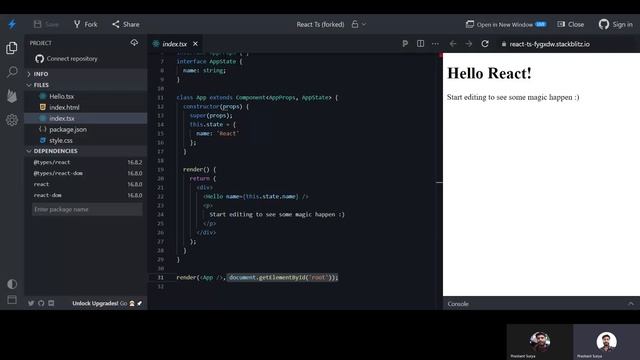Click the React Ts (forked) project title
This screenshot has height=360, width=640.
[320, 24]
